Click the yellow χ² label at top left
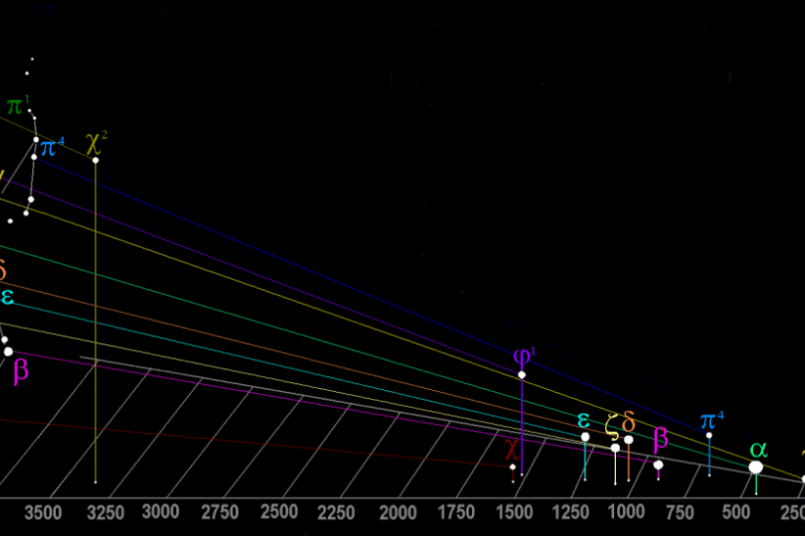Screen dimensions: 805x536 pyautogui.click(x=96, y=141)
